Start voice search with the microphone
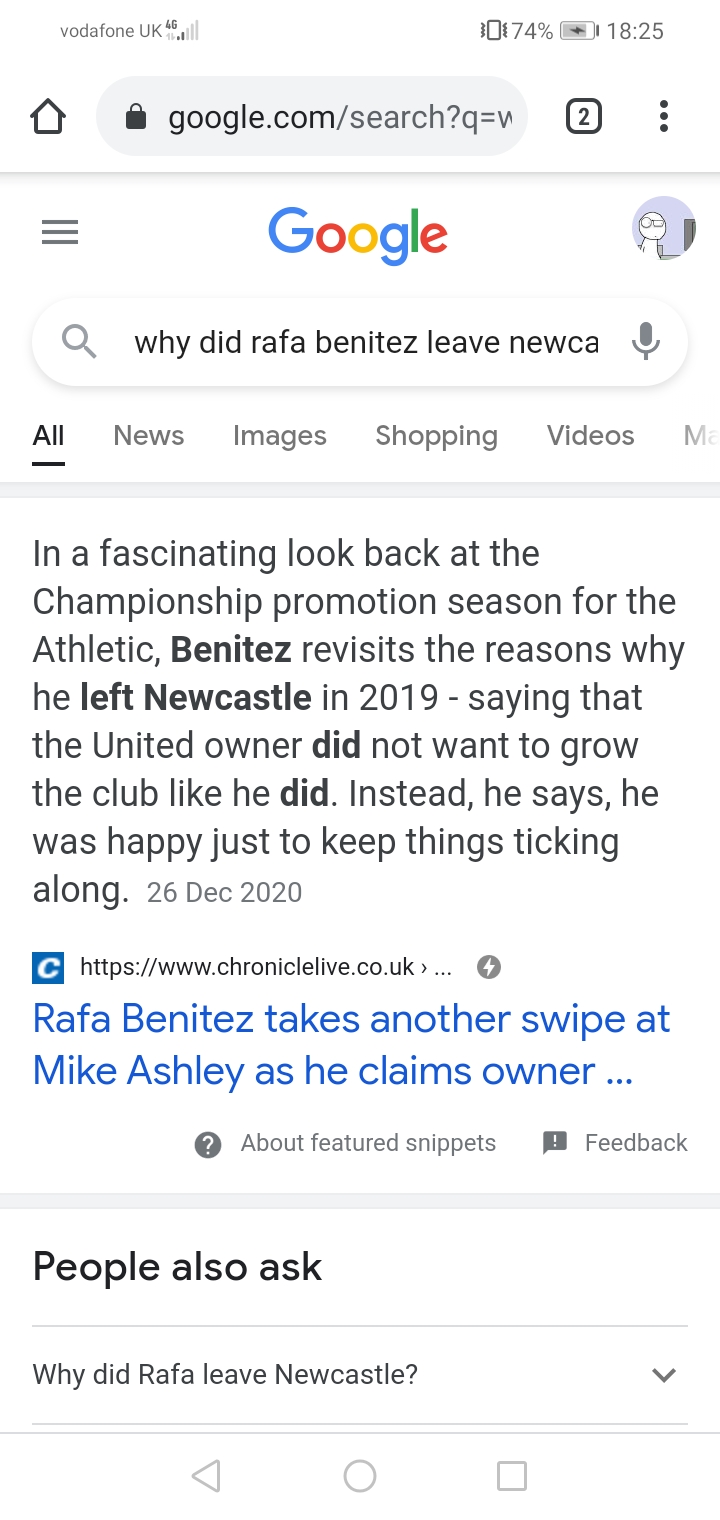Viewport: 720px width, 1520px height. [x=646, y=342]
